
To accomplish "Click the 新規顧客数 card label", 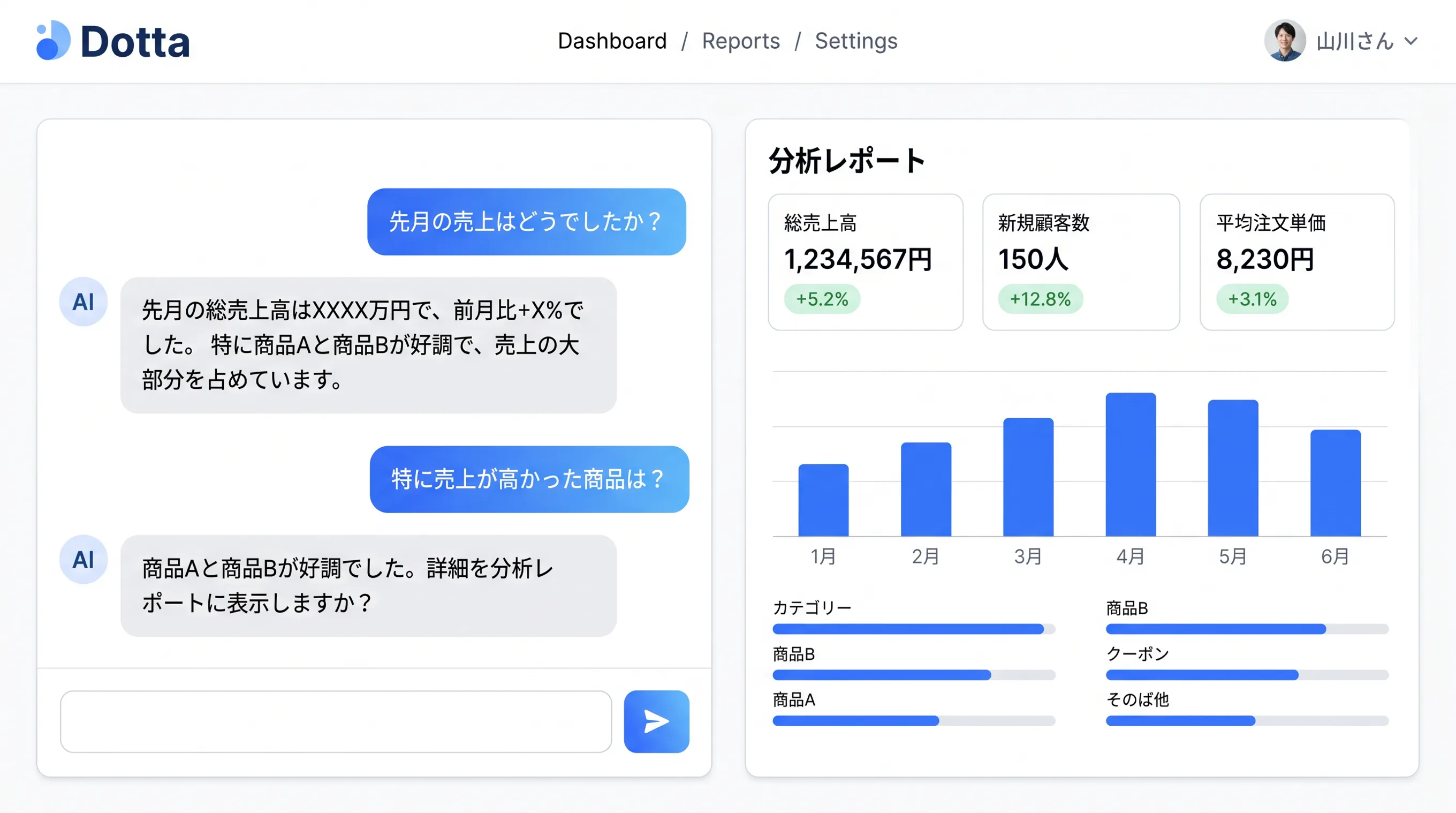I will click(x=1043, y=223).
